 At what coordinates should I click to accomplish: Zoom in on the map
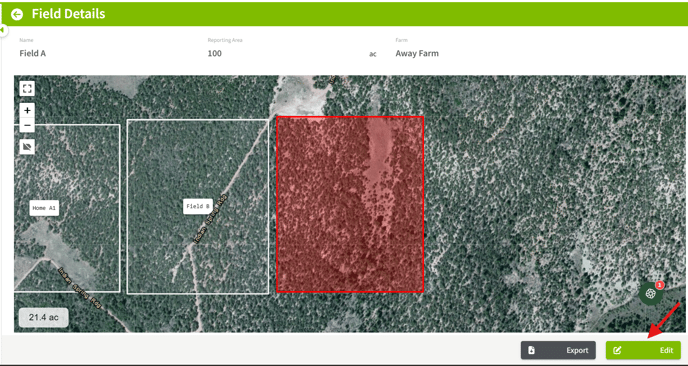click(x=27, y=111)
